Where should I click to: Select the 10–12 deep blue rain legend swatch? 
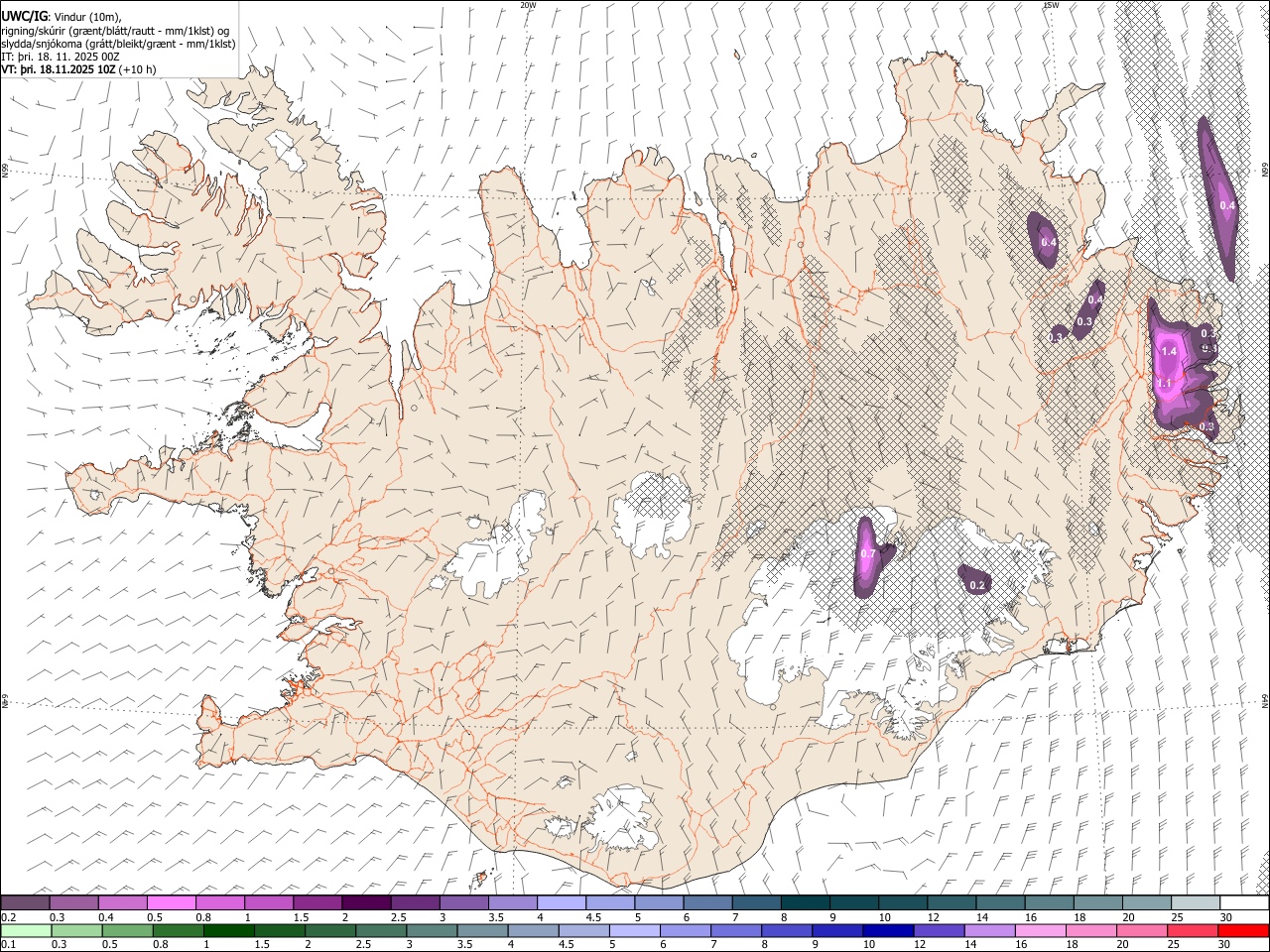[888, 931]
